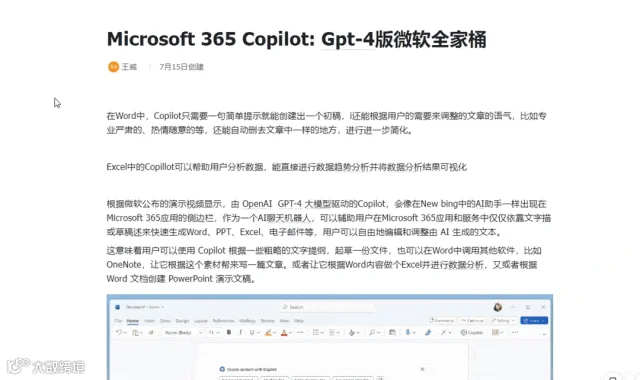
Task: Click the Copilot icon in the create content dialog
Action: tap(222, 369)
